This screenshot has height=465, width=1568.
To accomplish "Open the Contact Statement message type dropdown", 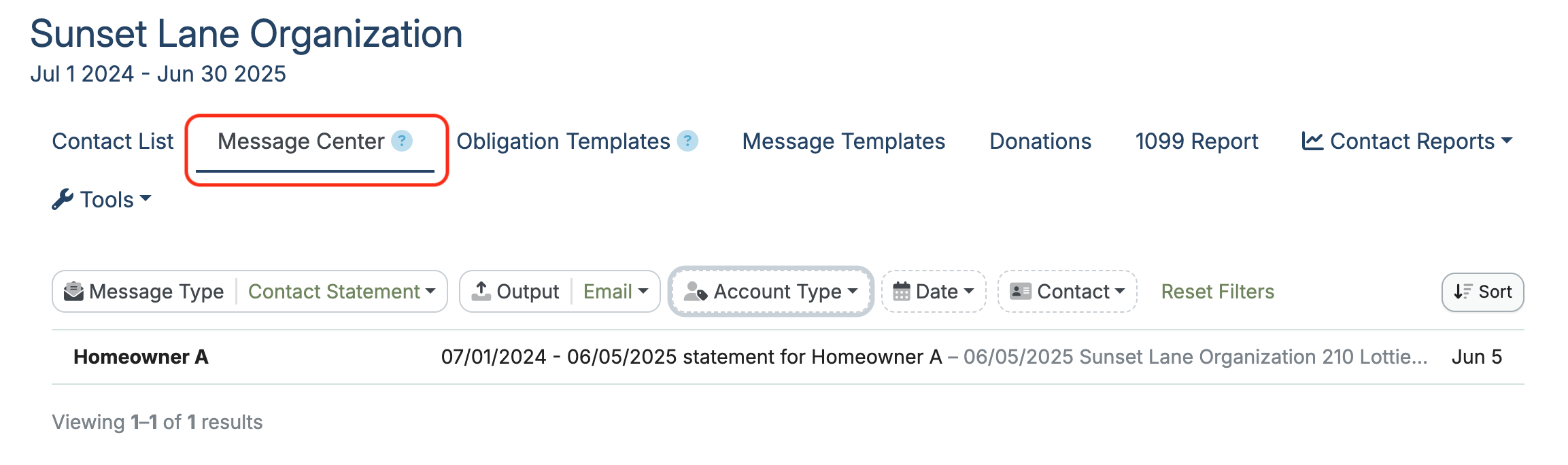I will [x=341, y=292].
